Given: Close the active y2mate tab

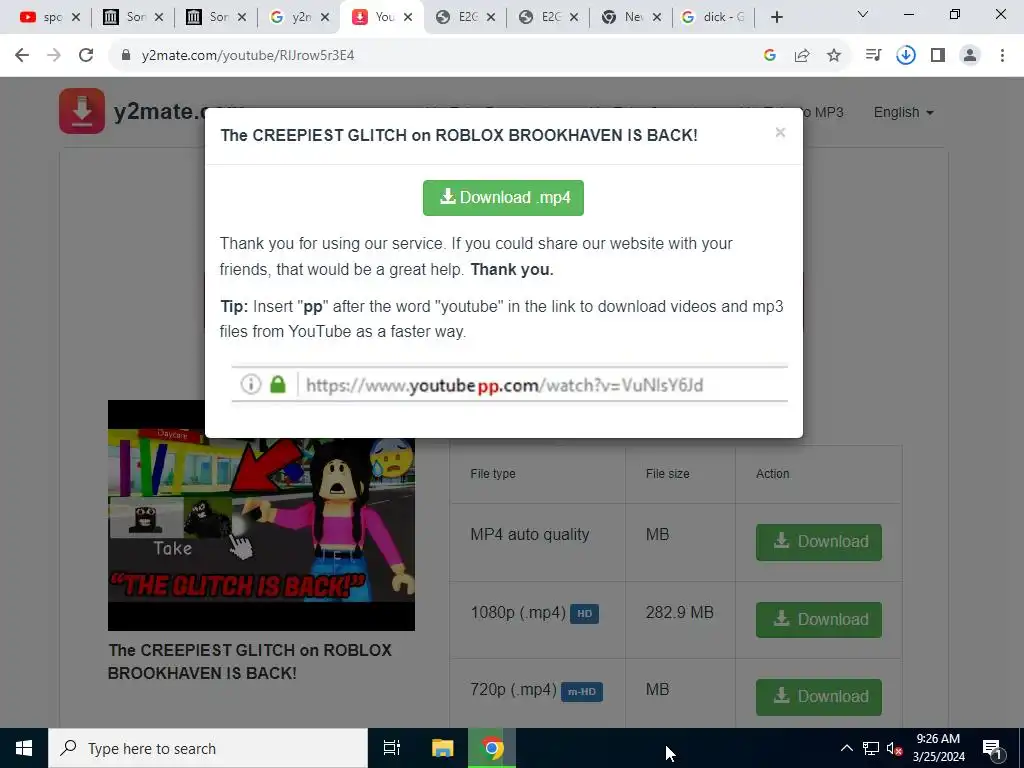Looking at the screenshot, I should point(408,18).
